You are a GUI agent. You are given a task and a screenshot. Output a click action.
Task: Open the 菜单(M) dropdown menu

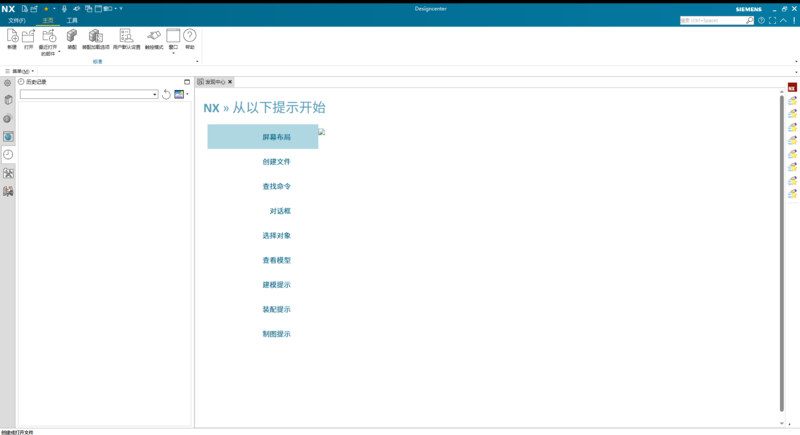pyautogui.click(x=19, y=71)
